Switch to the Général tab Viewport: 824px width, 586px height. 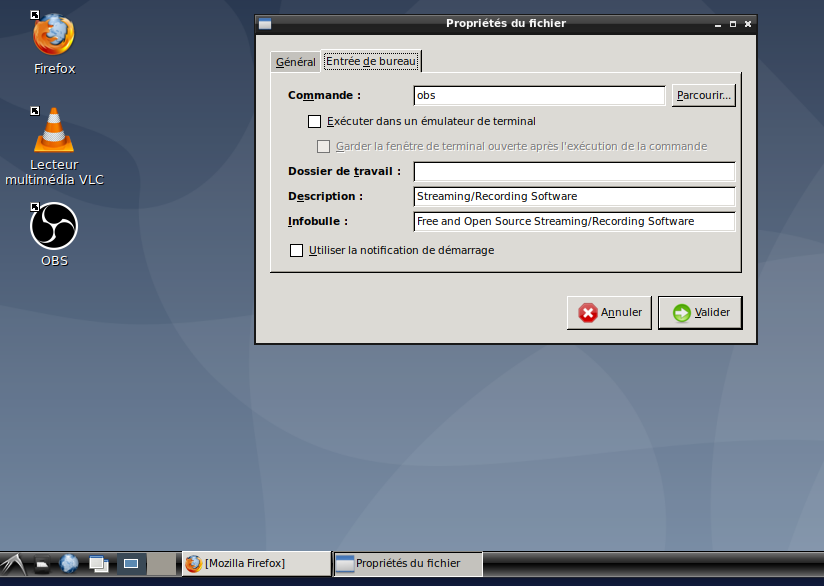pyautogui.click(x=295, y=62)
